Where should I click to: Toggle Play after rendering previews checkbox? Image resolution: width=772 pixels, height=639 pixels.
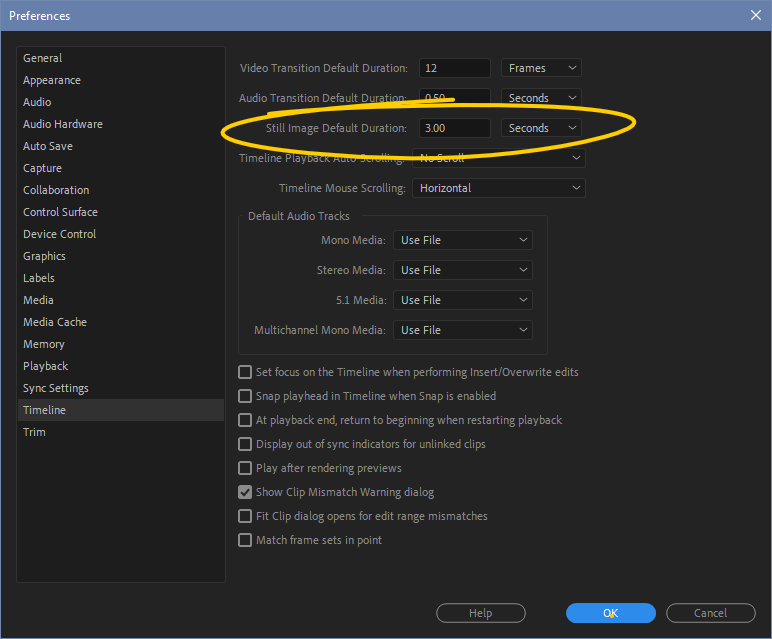tap(245, 468)
